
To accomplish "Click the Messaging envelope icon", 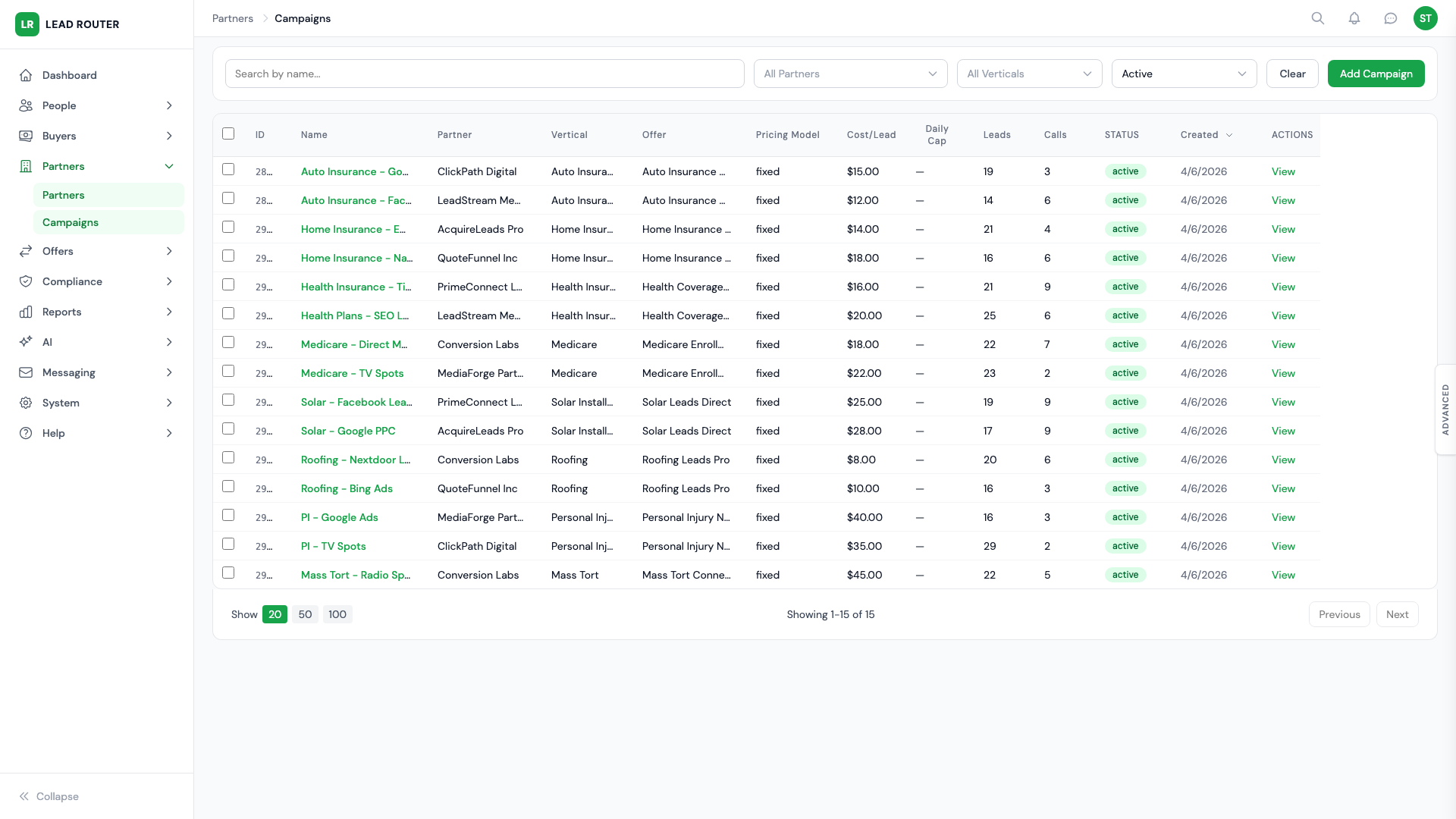I will [26, 372].
